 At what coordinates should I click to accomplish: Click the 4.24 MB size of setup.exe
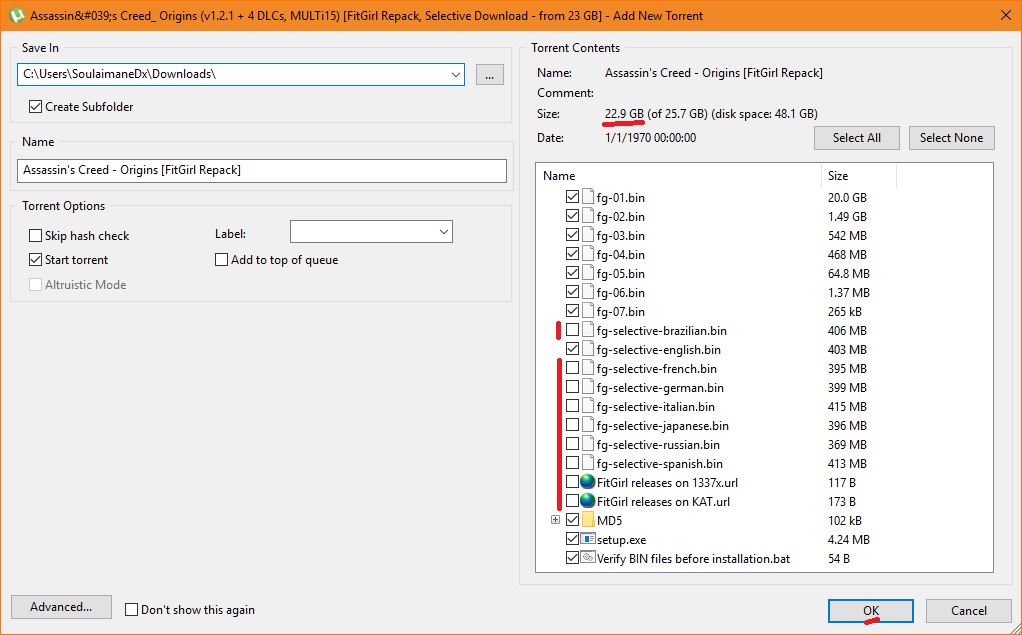point(849,539)
